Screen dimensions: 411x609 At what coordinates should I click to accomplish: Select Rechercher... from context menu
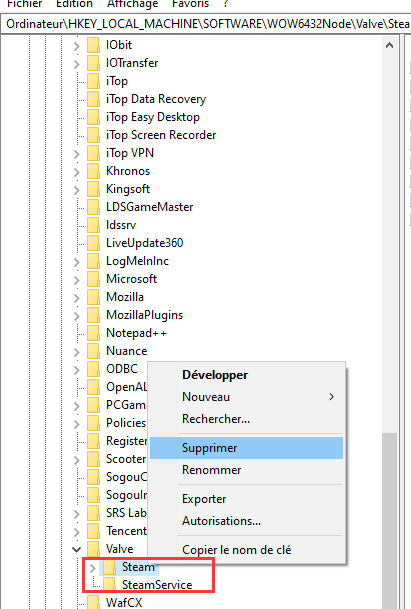(x=247, y=419)
